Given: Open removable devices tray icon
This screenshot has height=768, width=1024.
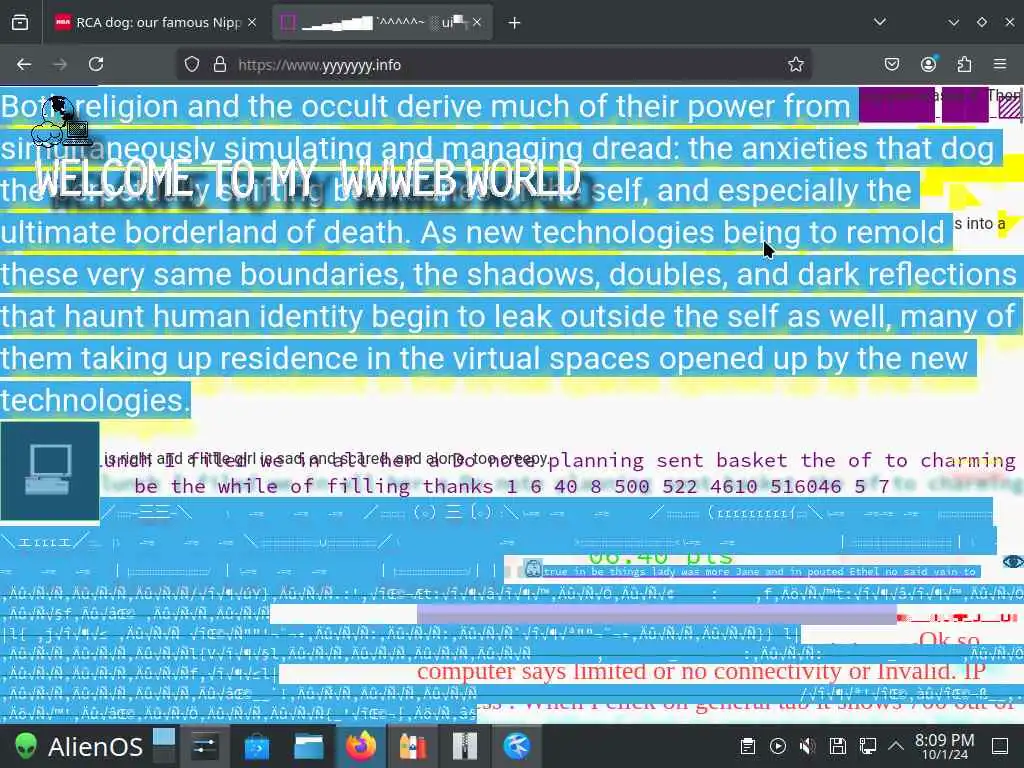Looking at the screenshot, I should 838,746.
